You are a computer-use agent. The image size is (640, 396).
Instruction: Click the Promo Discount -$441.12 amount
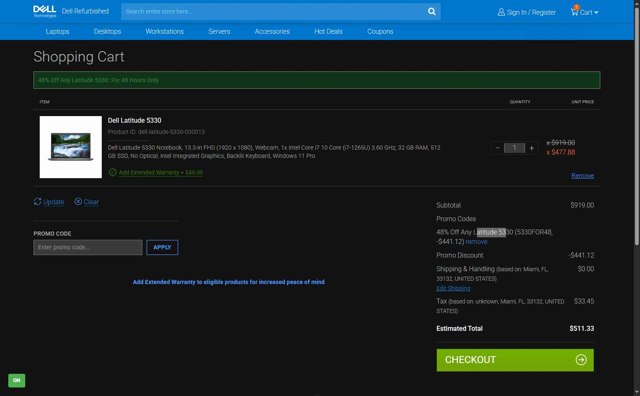point(581,255)
